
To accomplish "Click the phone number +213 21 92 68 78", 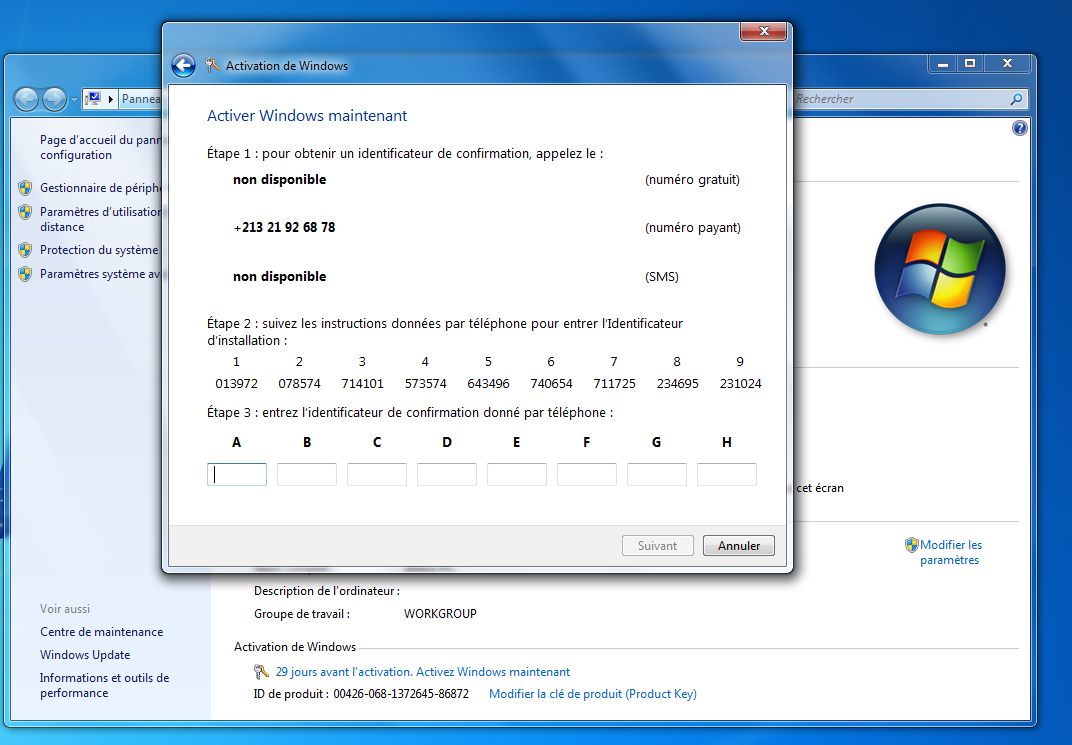I will [x=284, y=228].
